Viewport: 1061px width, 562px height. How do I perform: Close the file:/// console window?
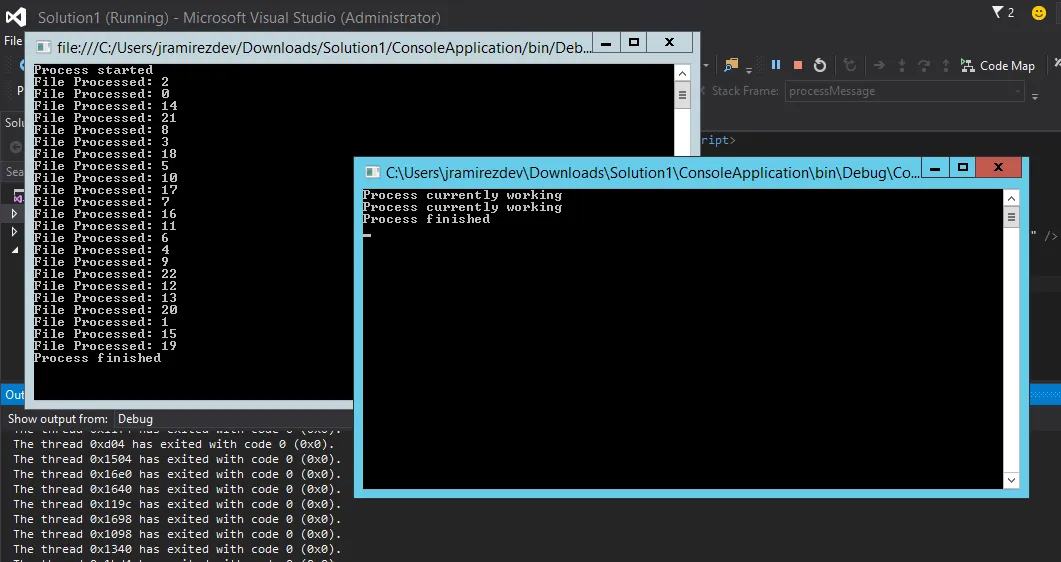point(669,43)
